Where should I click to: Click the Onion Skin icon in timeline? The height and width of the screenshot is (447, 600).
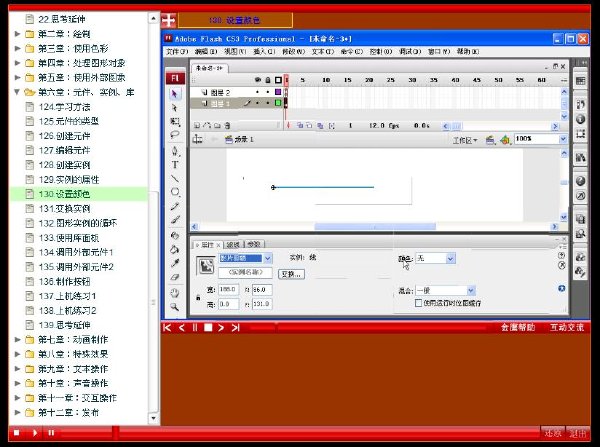click(x=300, y=126)
